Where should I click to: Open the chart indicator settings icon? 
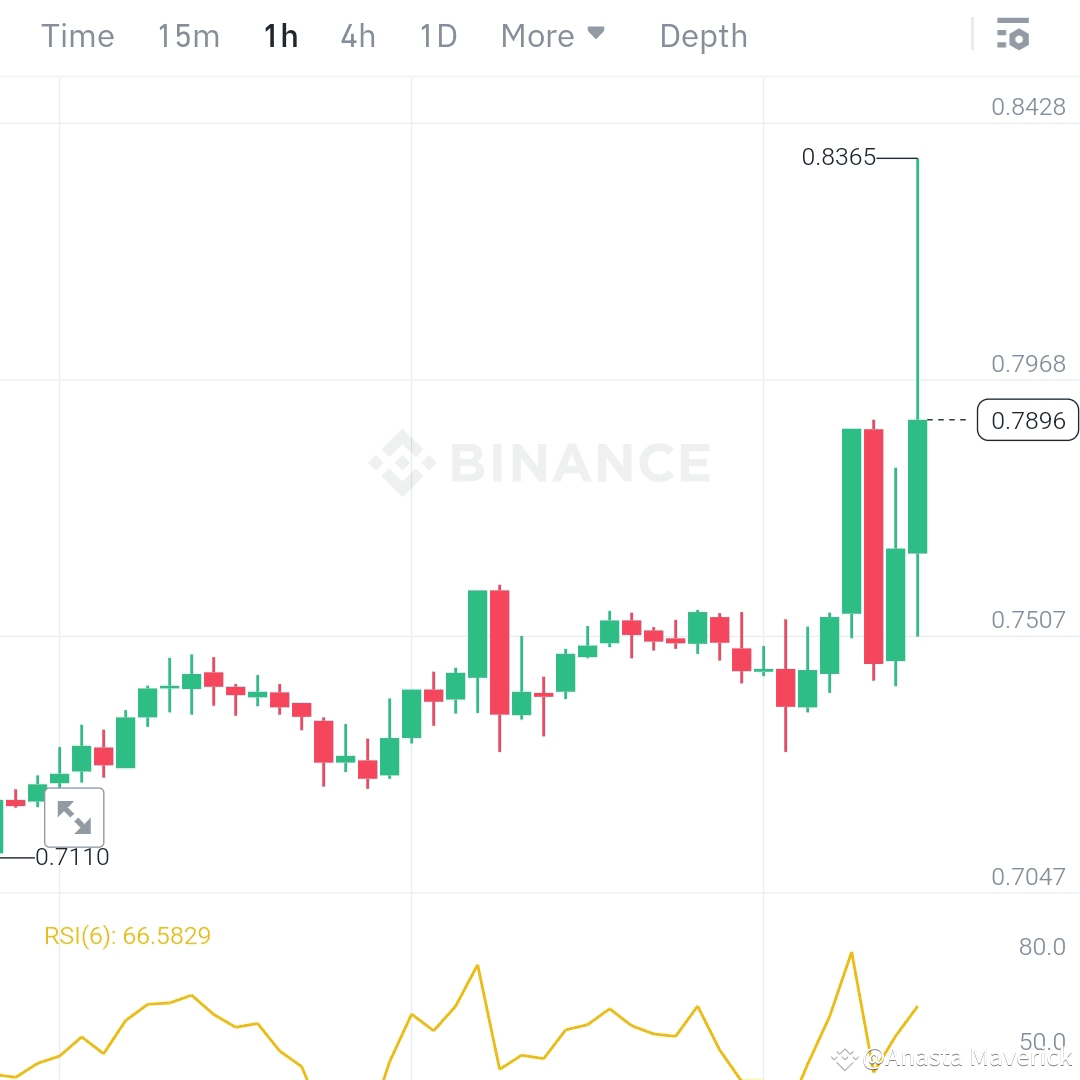click(x=1014, y=35)
